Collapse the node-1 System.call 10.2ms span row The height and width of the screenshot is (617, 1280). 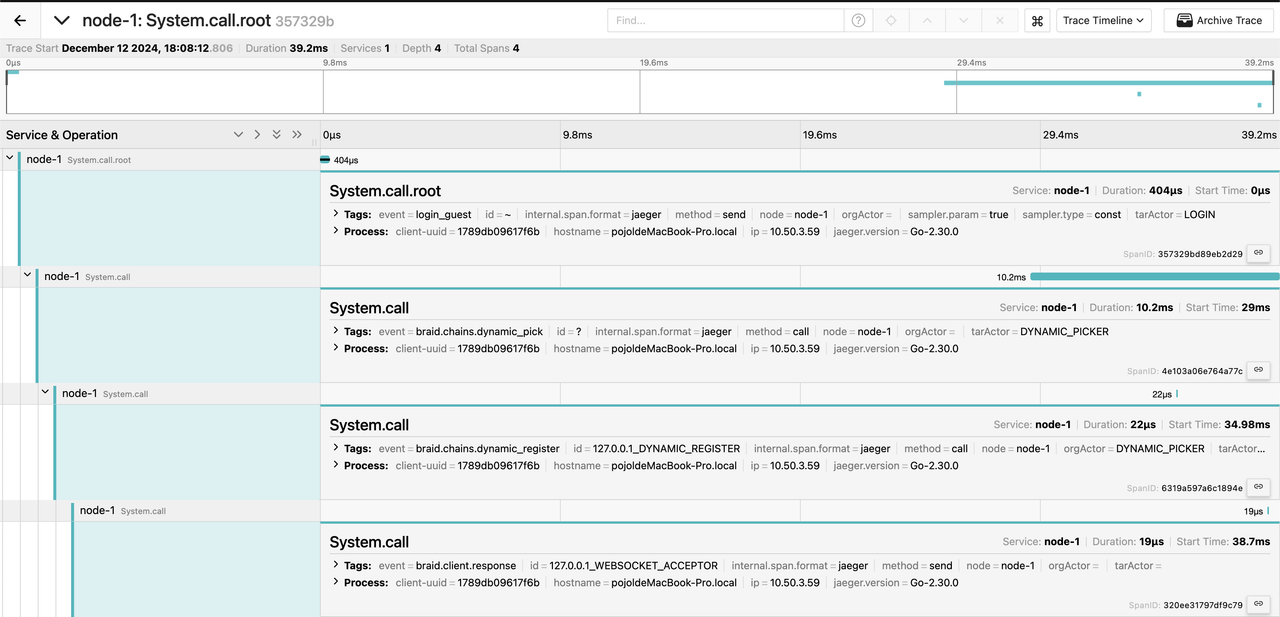(28, 276)
